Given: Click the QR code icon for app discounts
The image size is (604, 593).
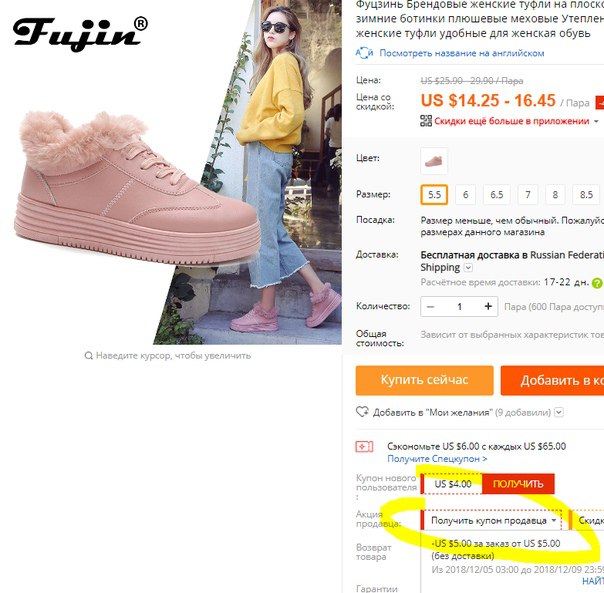Looking at the screenshot, I should (x=426, y=121).
